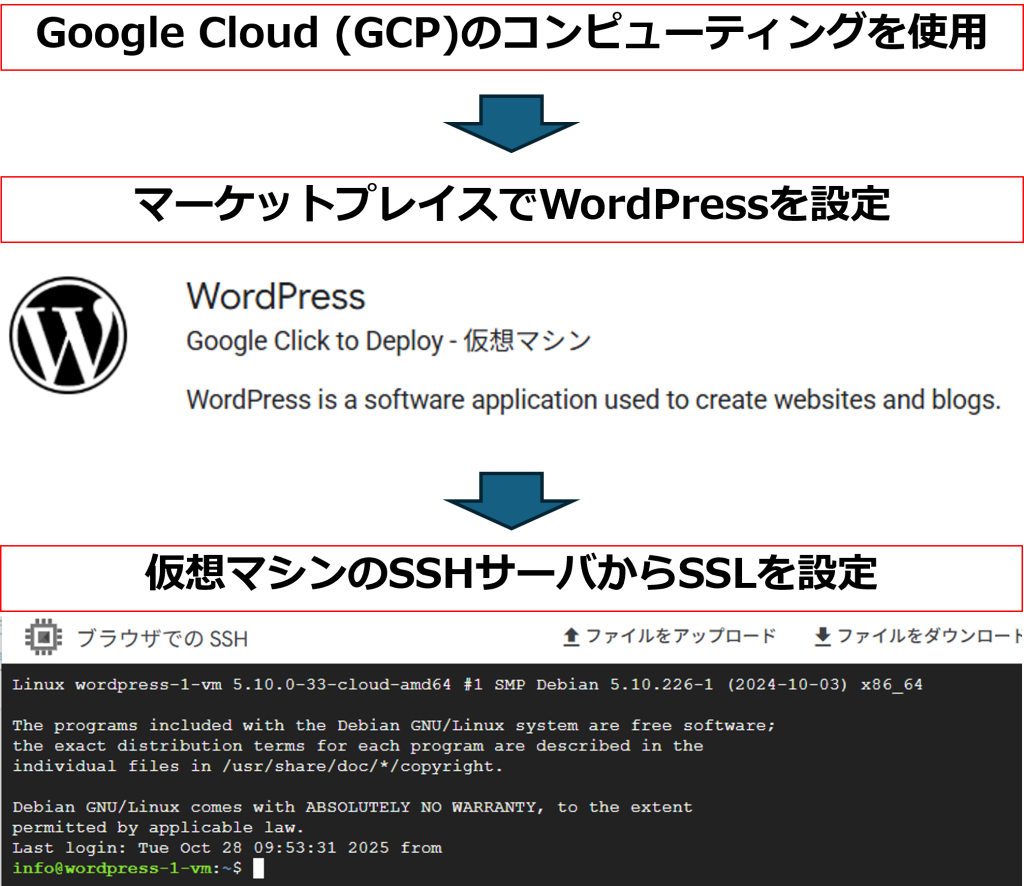Place cursor at the terminal prompt block

click(x=258, y=868)
